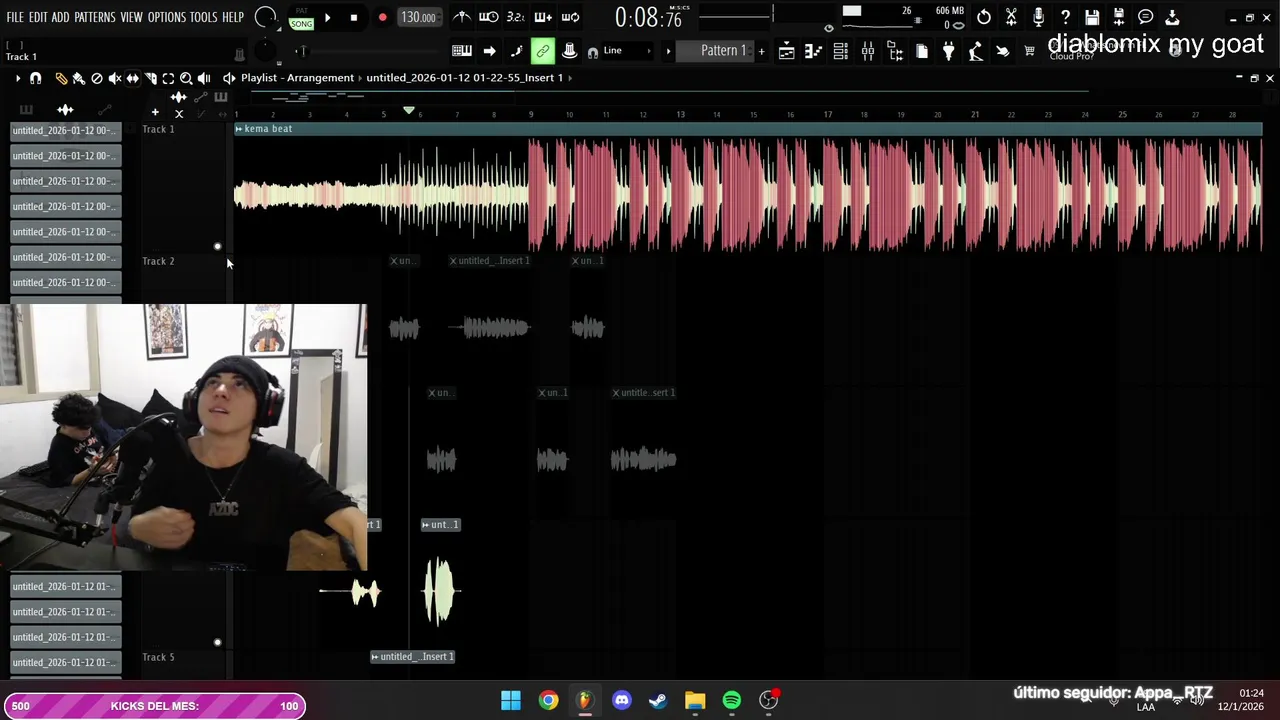Open the Playlist view icon
The height and width of the screenshot is (720, 1280).
[787, 51]
